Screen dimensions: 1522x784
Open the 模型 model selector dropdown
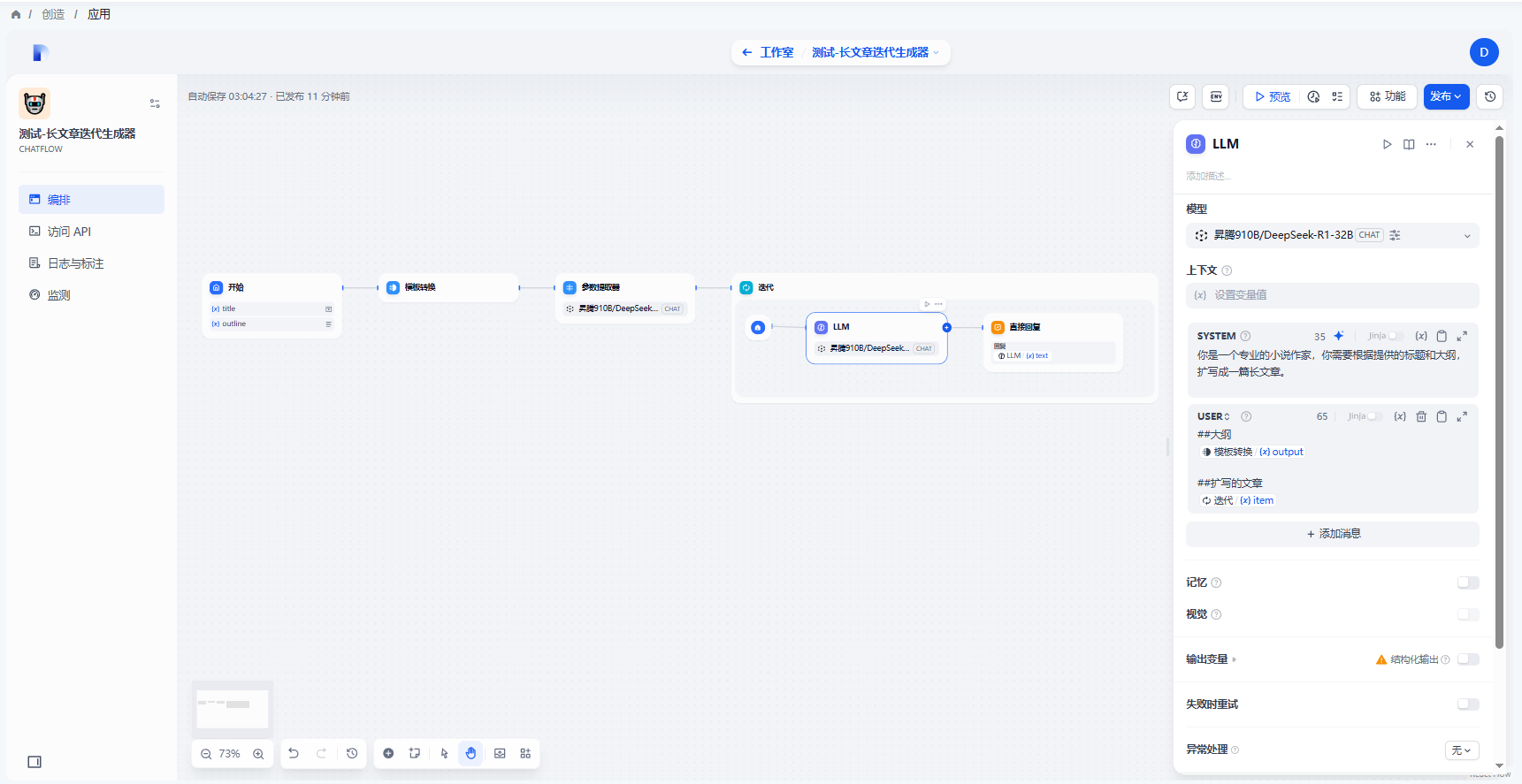pyautogui.click(x=1332, y=235)
